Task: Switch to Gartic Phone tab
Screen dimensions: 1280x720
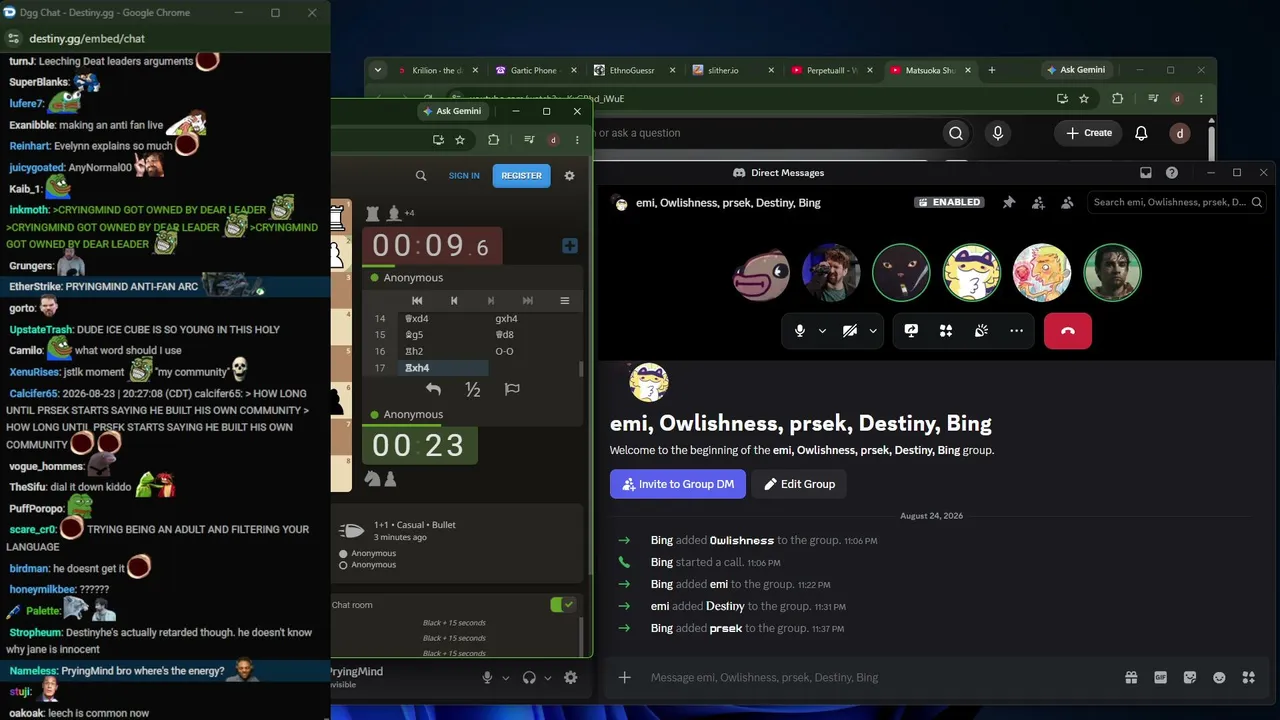Action: [534, 70]
